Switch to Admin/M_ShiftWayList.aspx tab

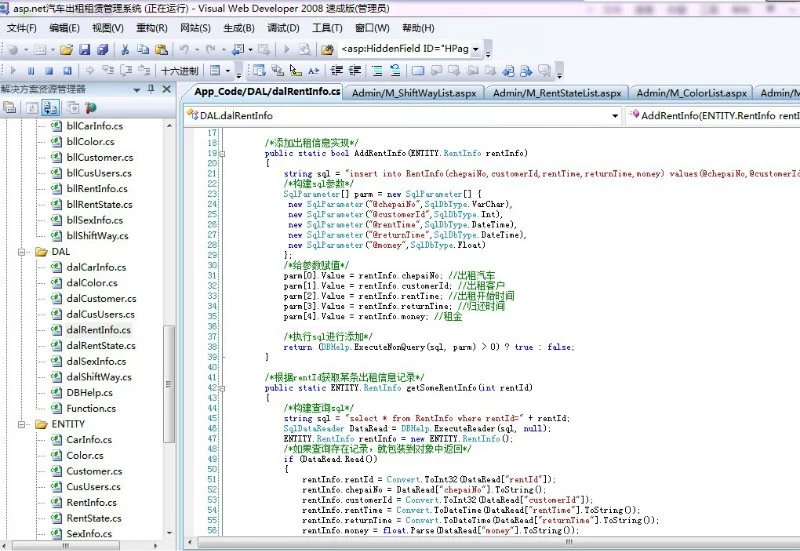[414, 93]
